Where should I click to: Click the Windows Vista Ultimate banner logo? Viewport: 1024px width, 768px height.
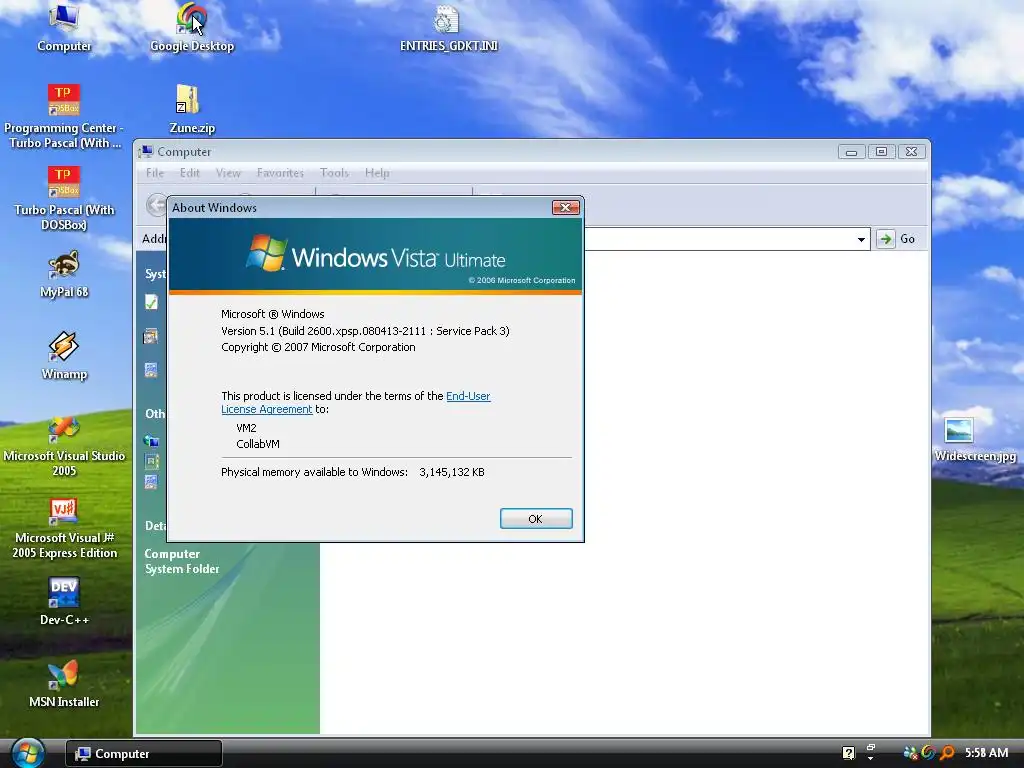[x=376, y=256]
